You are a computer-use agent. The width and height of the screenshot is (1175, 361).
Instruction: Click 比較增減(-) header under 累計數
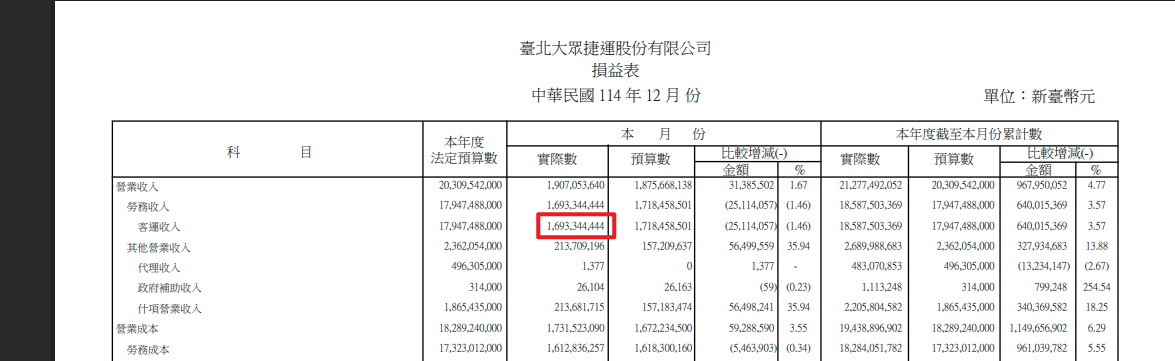[x=1059, y=153]
